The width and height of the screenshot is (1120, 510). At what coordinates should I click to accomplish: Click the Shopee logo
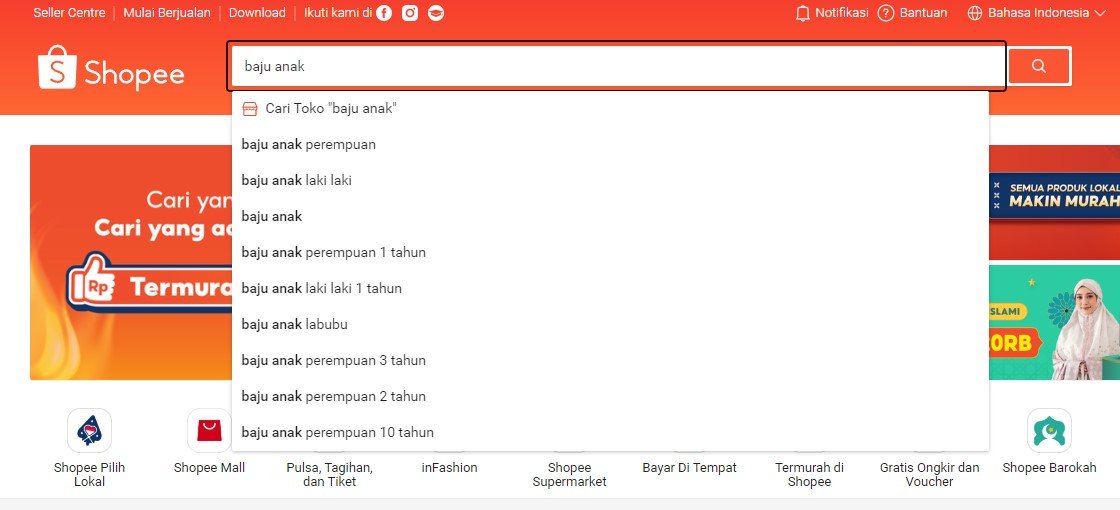[111, 68]
